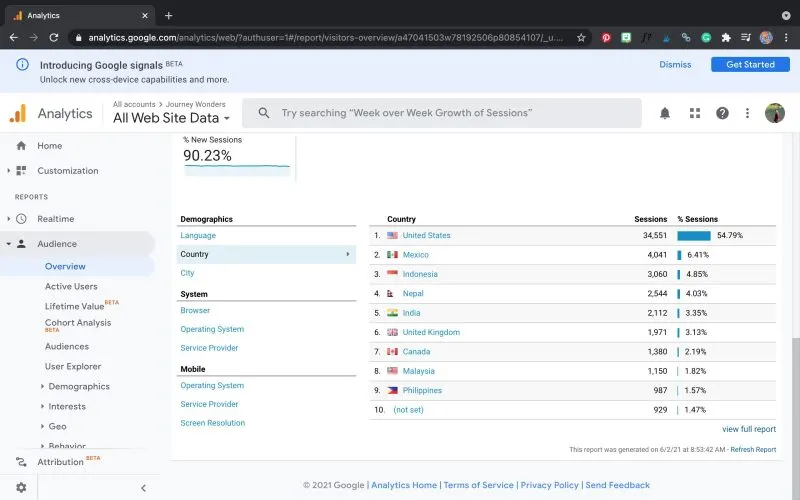
Task: Click the Browser link under System
Action: [x=195, y=310]
